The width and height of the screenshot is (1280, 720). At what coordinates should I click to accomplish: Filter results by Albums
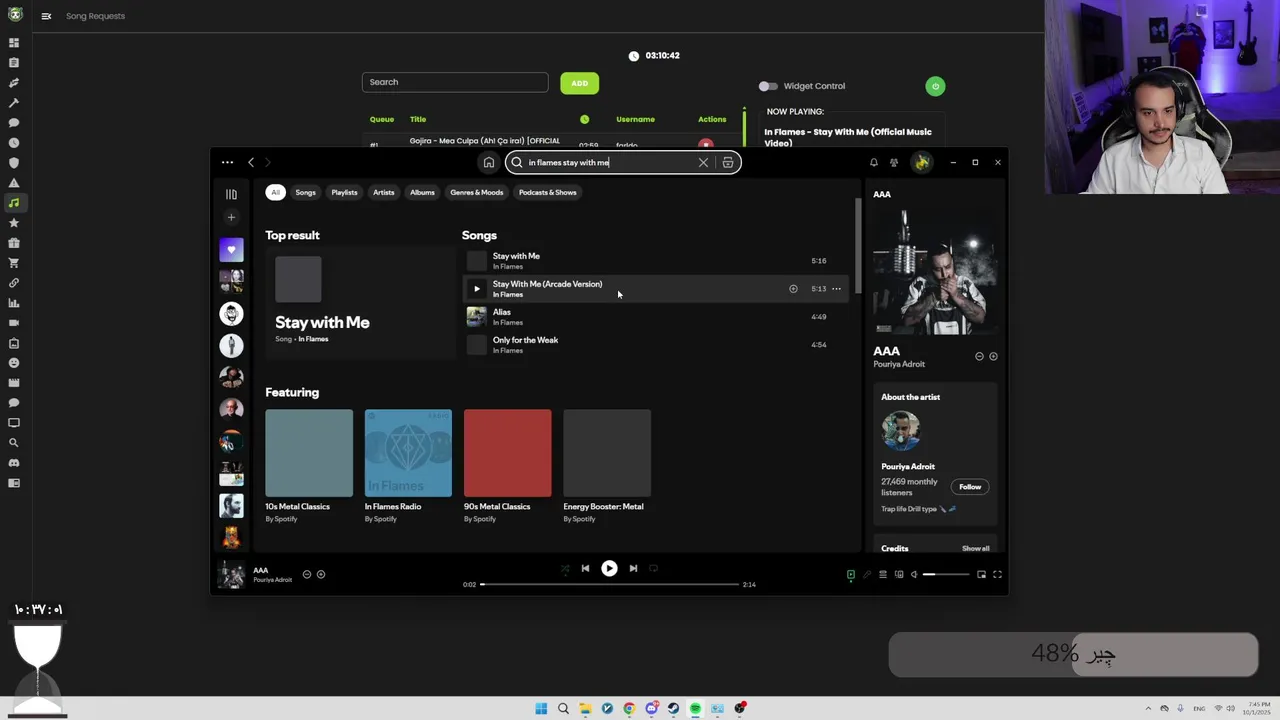click(422, 192)
